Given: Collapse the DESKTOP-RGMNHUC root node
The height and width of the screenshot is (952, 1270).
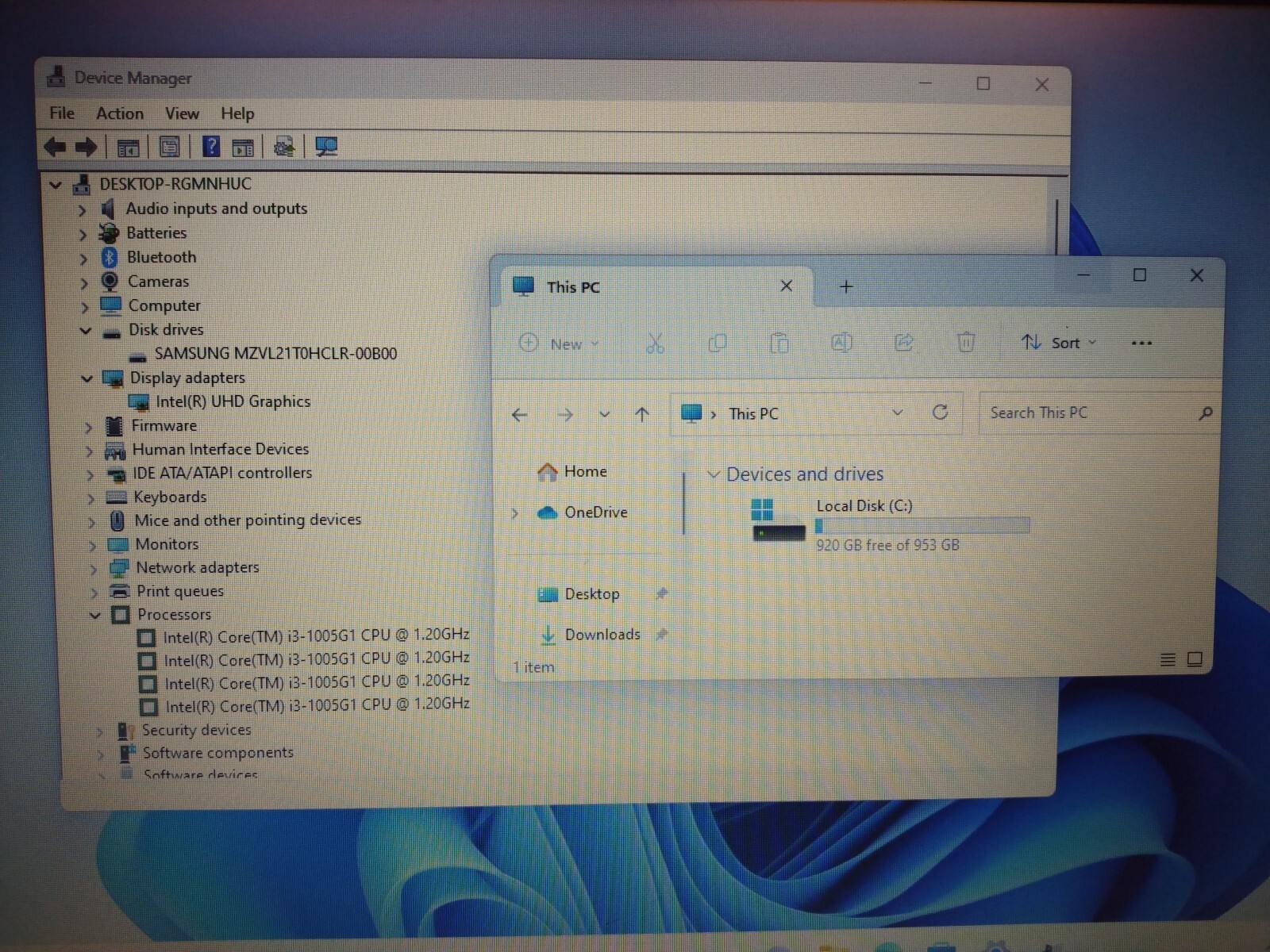Looking at the screenshot, I should point(55,186).
